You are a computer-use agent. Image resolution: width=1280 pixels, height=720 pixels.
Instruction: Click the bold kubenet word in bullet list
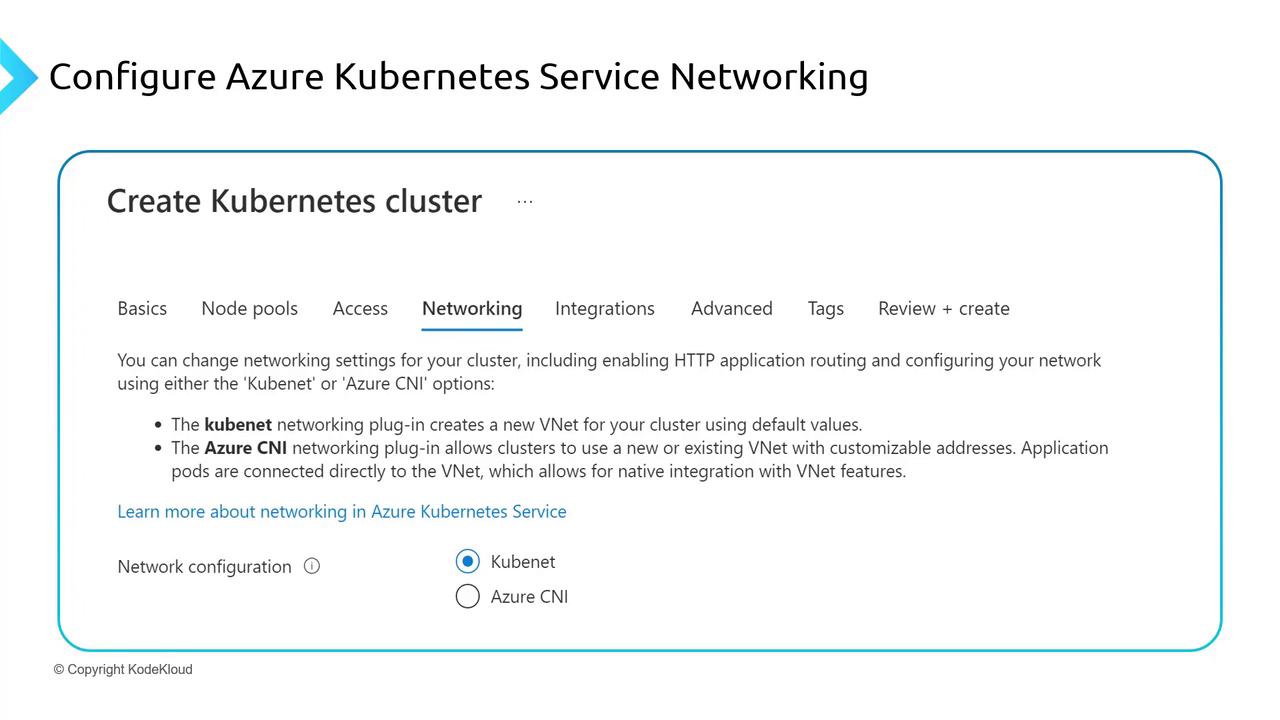(238, 424)
